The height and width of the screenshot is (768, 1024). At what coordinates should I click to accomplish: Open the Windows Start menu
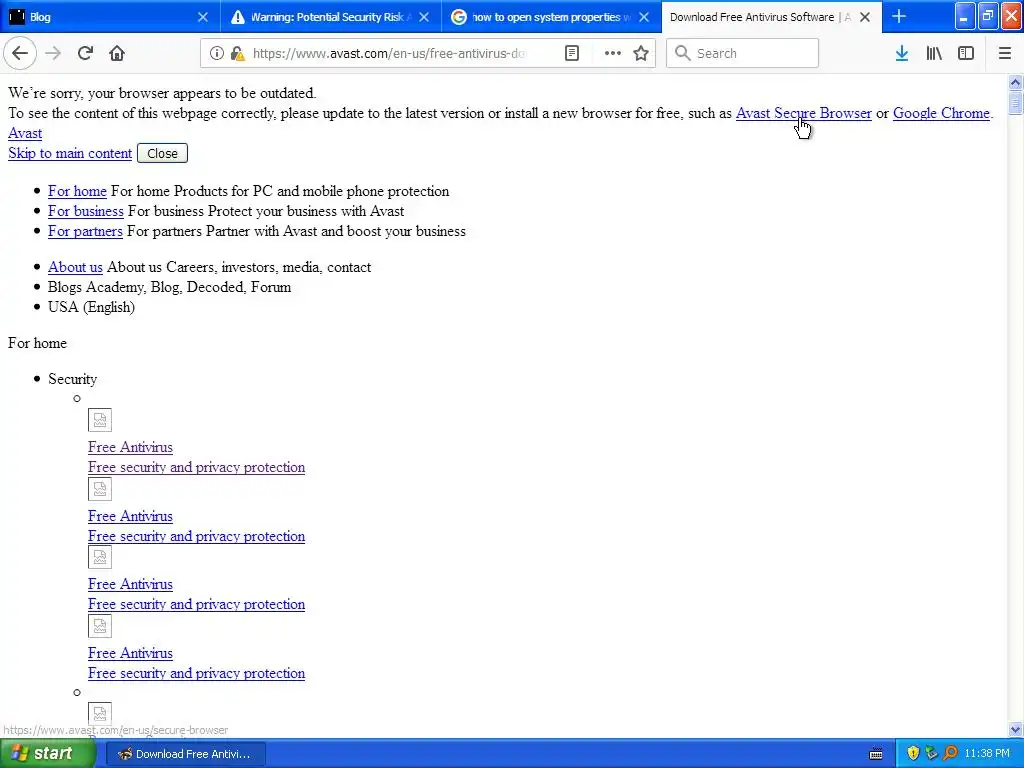pyautogui.click(x=47, y=754)
